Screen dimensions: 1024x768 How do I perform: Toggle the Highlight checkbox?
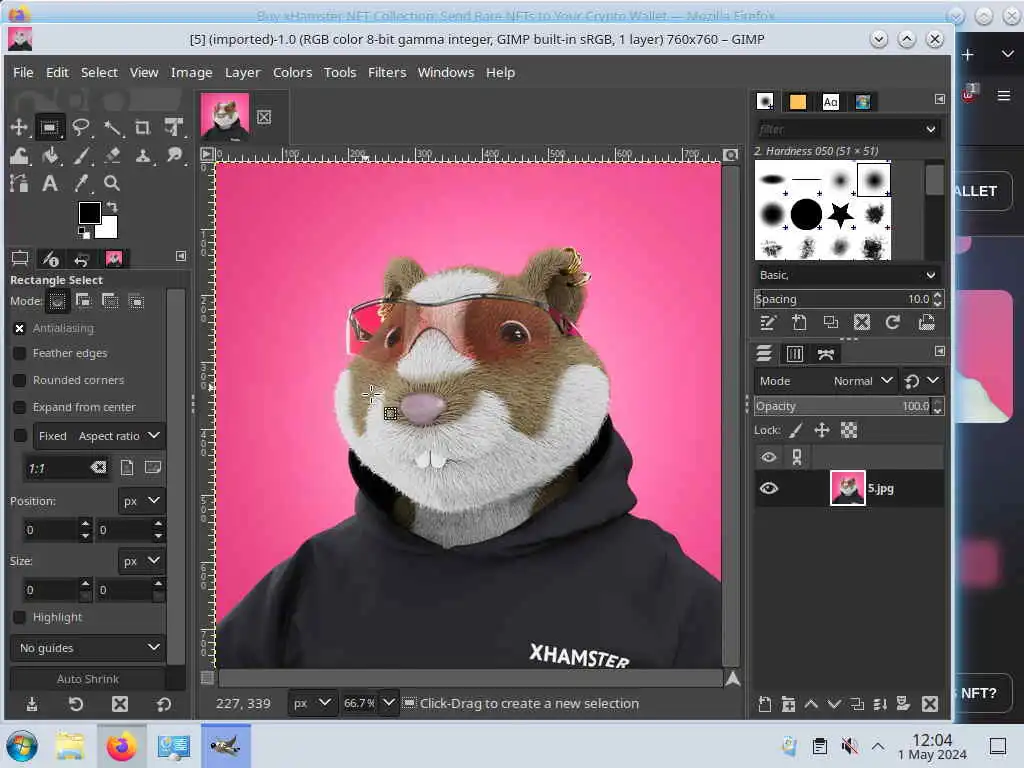[x=20, y=617]
